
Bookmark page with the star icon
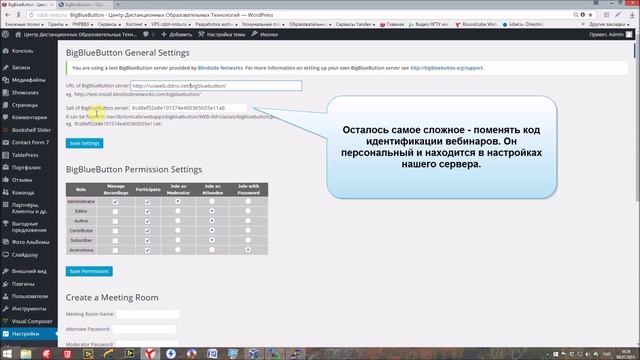pyautogui.click(x=590, y=15)
